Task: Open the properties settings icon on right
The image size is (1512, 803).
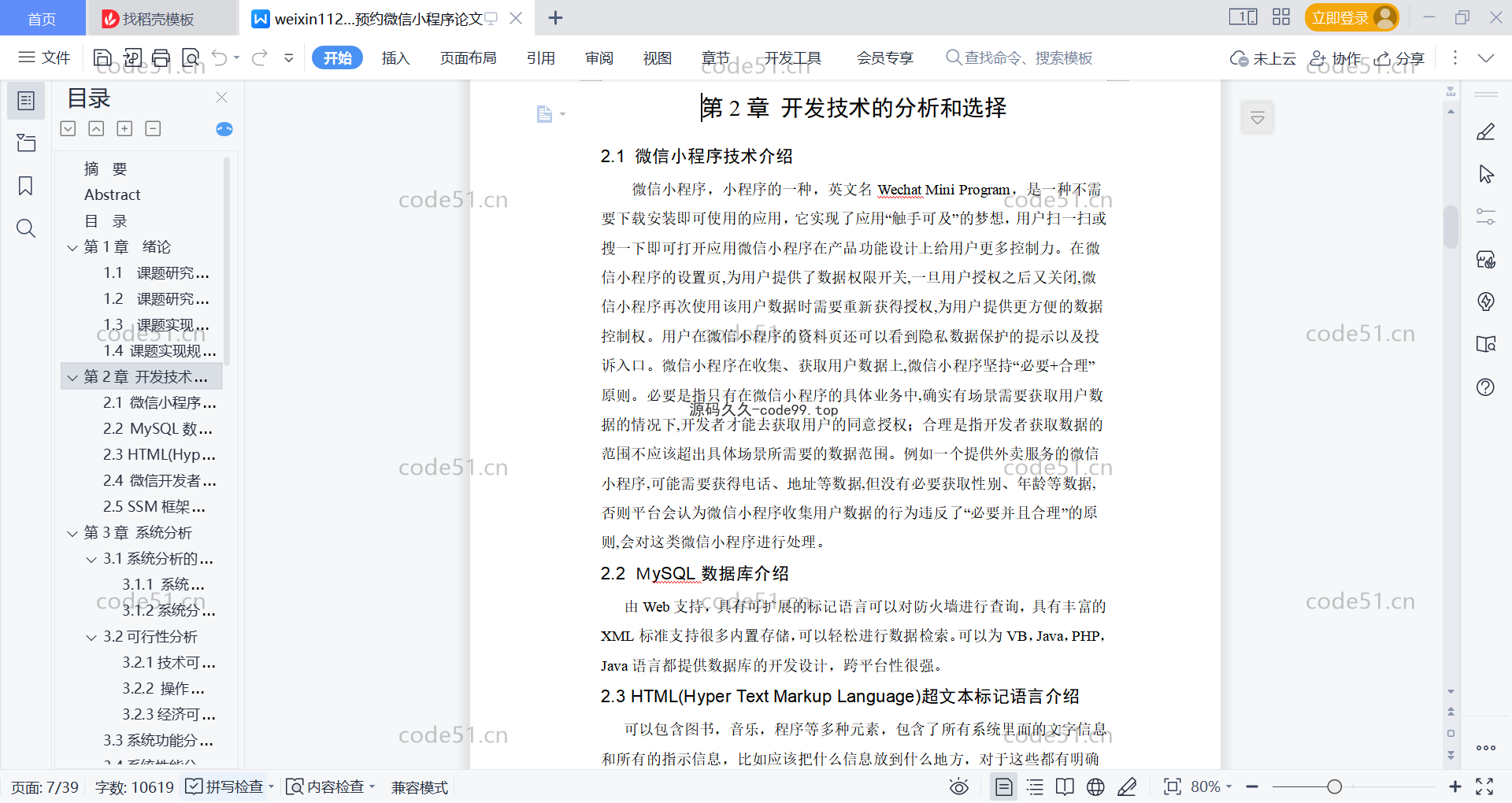Action: tap(1486, 216)
